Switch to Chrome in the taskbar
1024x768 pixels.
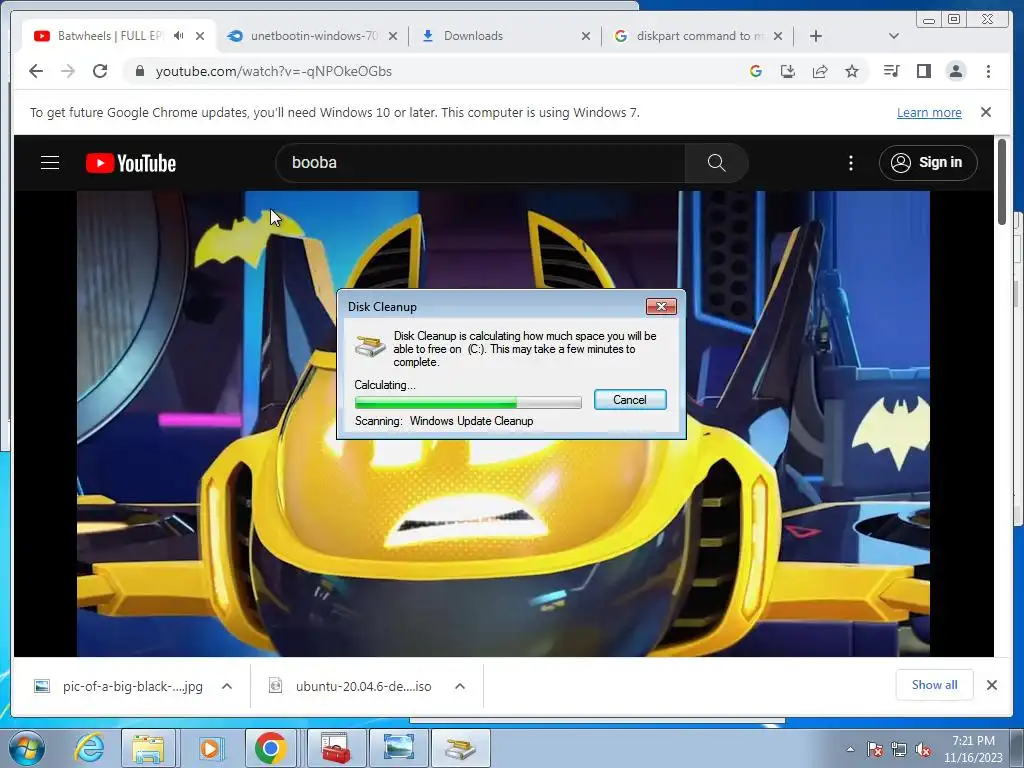click(271, 748)
